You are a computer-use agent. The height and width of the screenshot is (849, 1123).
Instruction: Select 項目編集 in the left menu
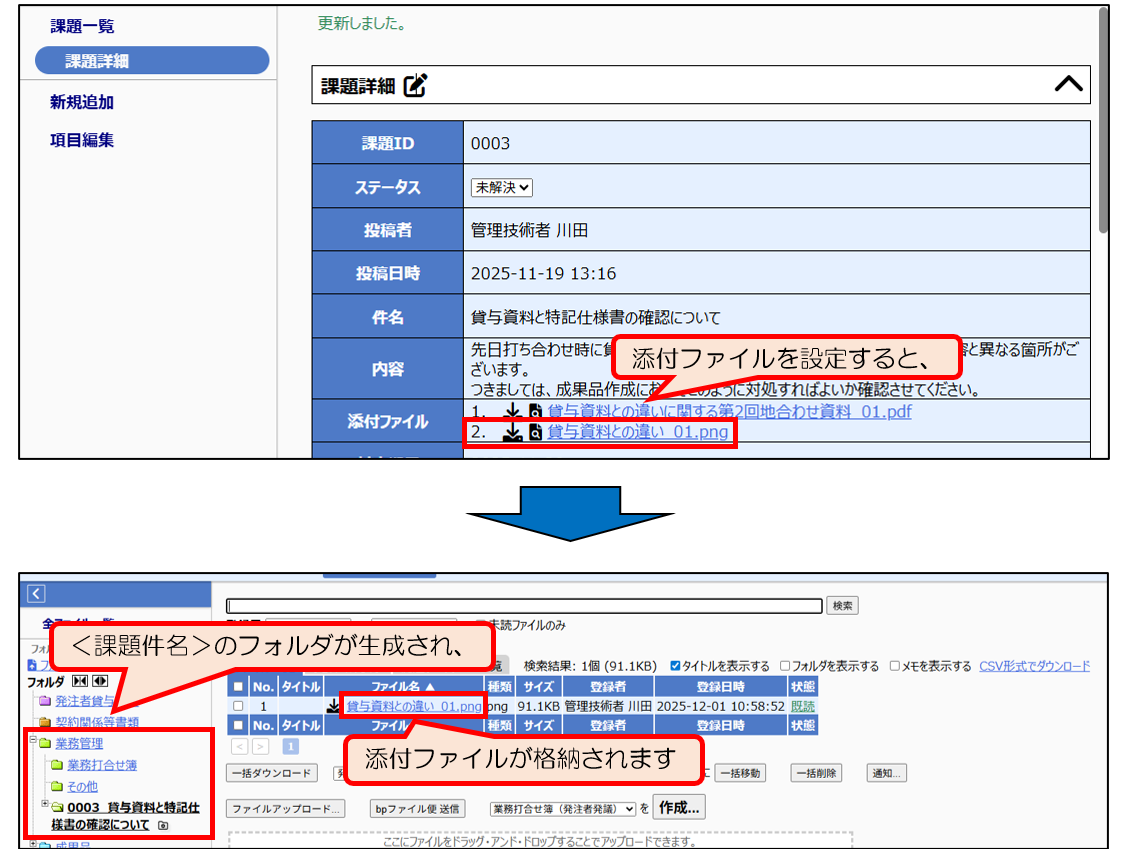coord(82,140)
